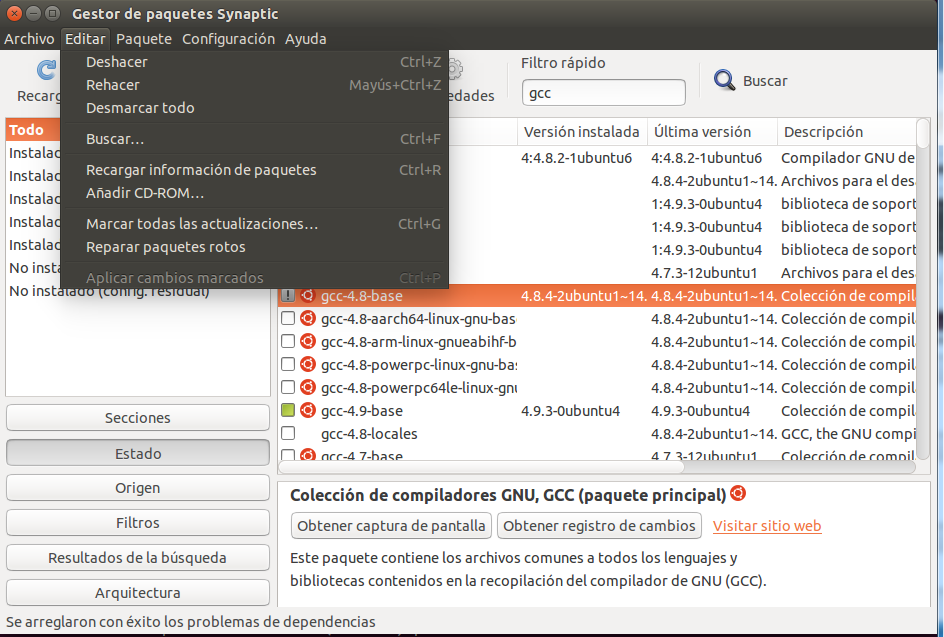This screenshot has height=637, width=944.
Task: Click the window close button
Action: 14,13
